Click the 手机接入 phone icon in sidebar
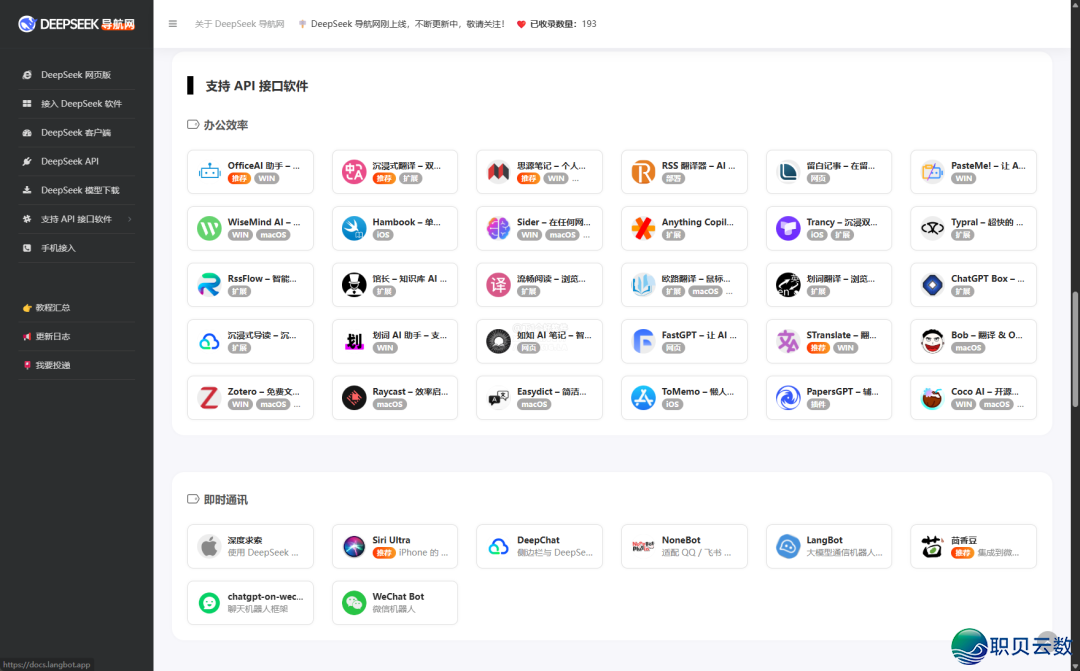The width and height of the screenshot is (1080, 671). pos(27,248)
